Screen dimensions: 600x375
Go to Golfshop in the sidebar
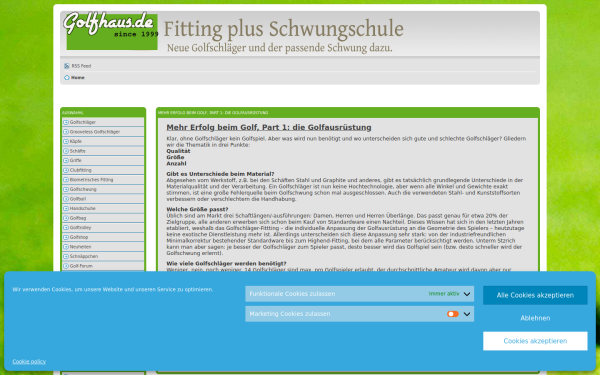click(103, 237)
